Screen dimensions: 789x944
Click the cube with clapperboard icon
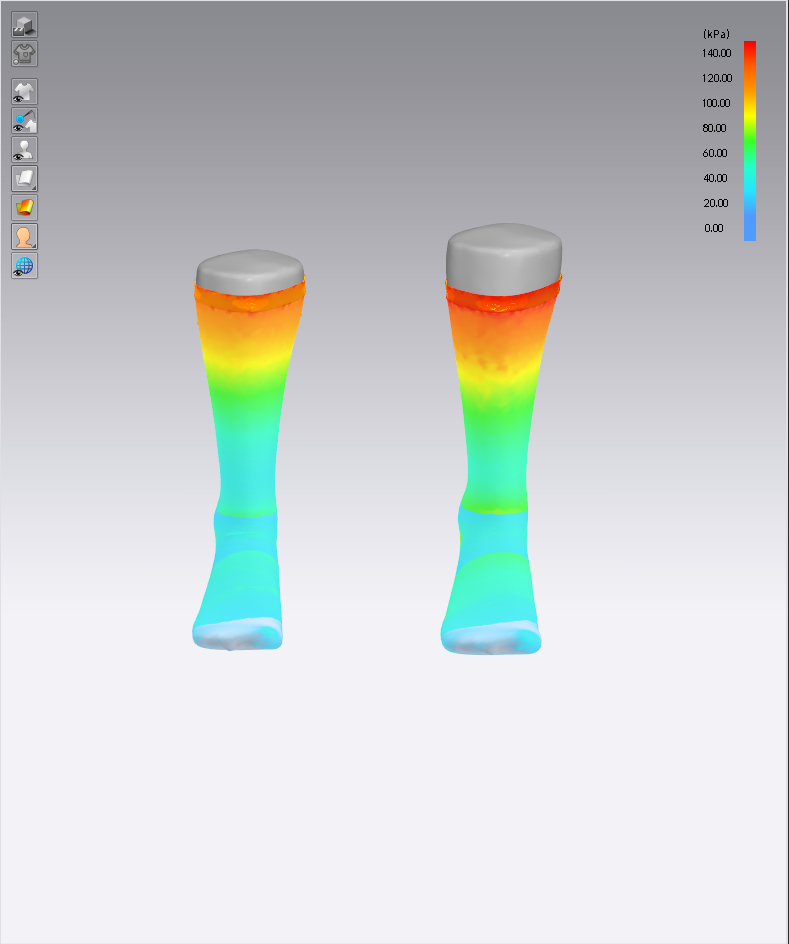(24, 25)
